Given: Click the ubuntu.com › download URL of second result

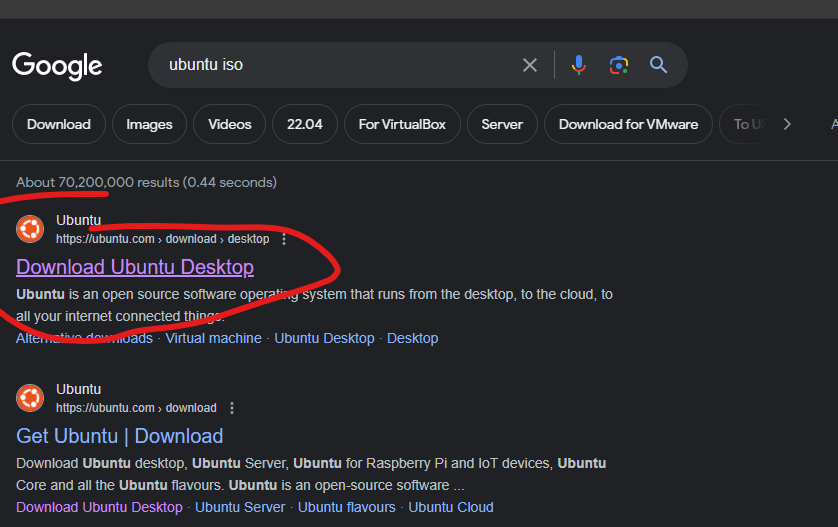Looking at the screenshot, I should click(x=136, y=408).
